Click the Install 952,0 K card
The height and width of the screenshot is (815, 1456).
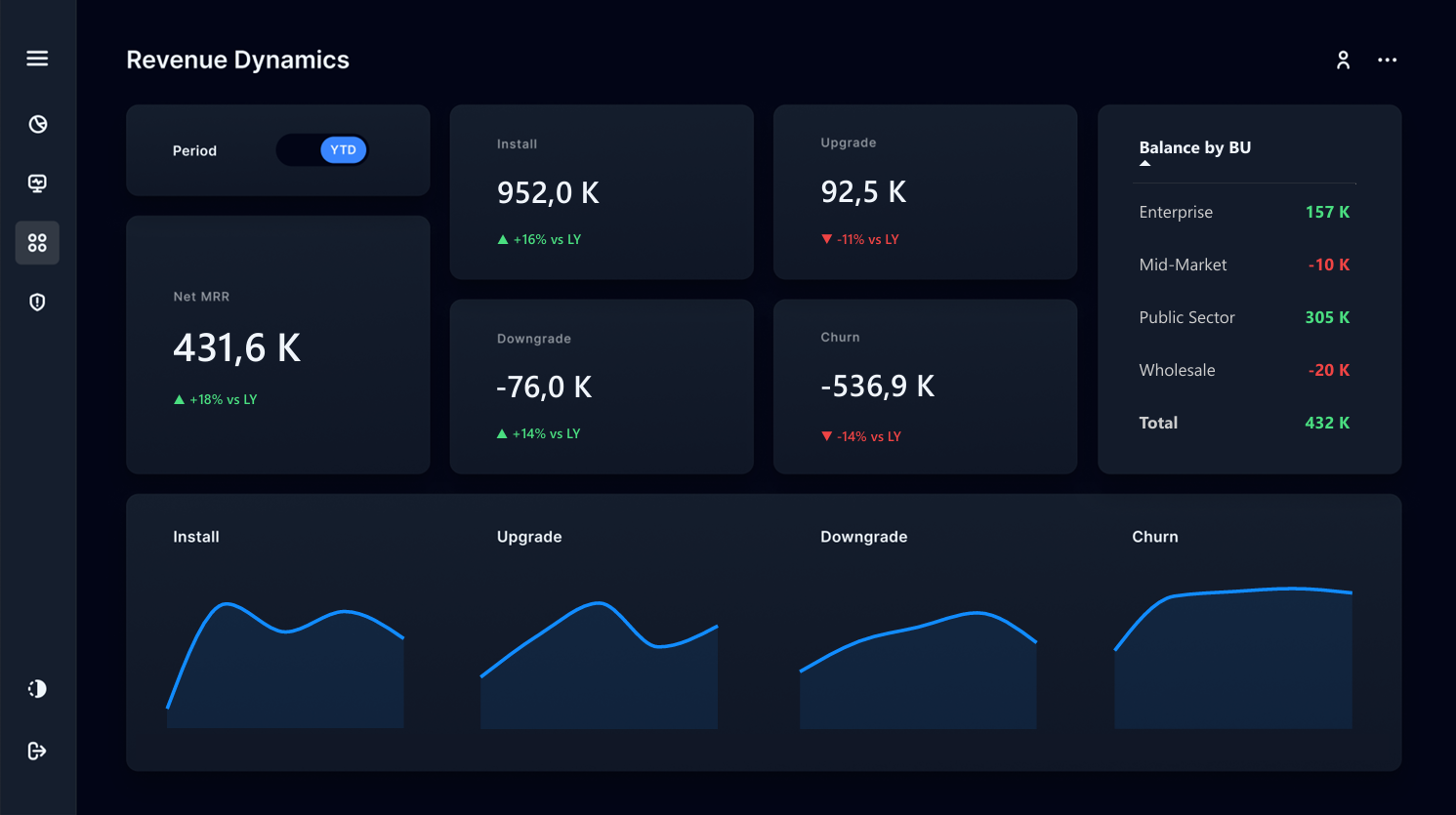coord(602,192)
